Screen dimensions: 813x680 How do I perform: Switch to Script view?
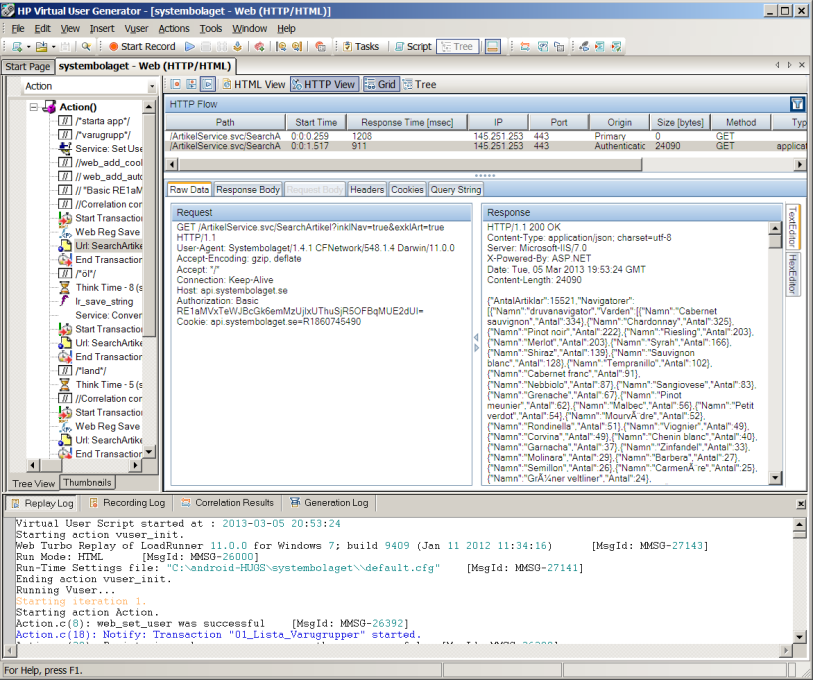[413, 47]
